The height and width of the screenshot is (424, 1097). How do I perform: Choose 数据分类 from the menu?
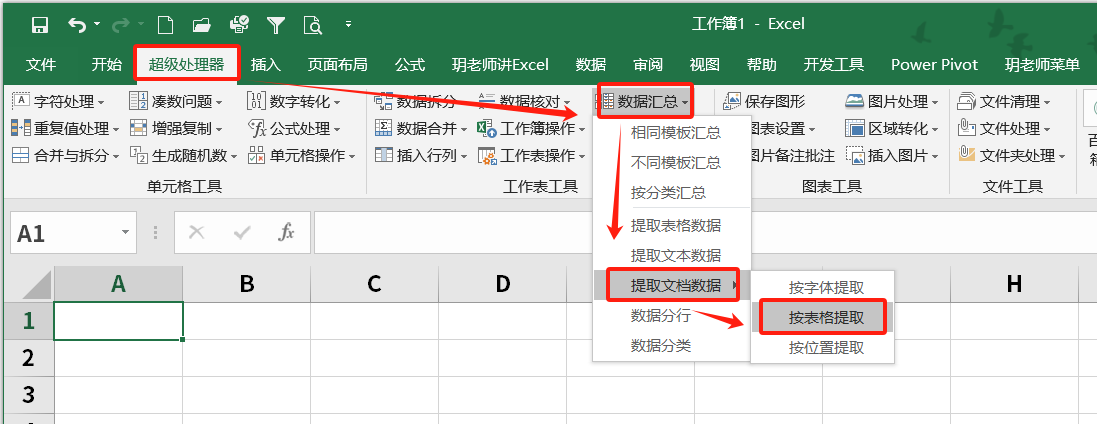click(660, 345)
